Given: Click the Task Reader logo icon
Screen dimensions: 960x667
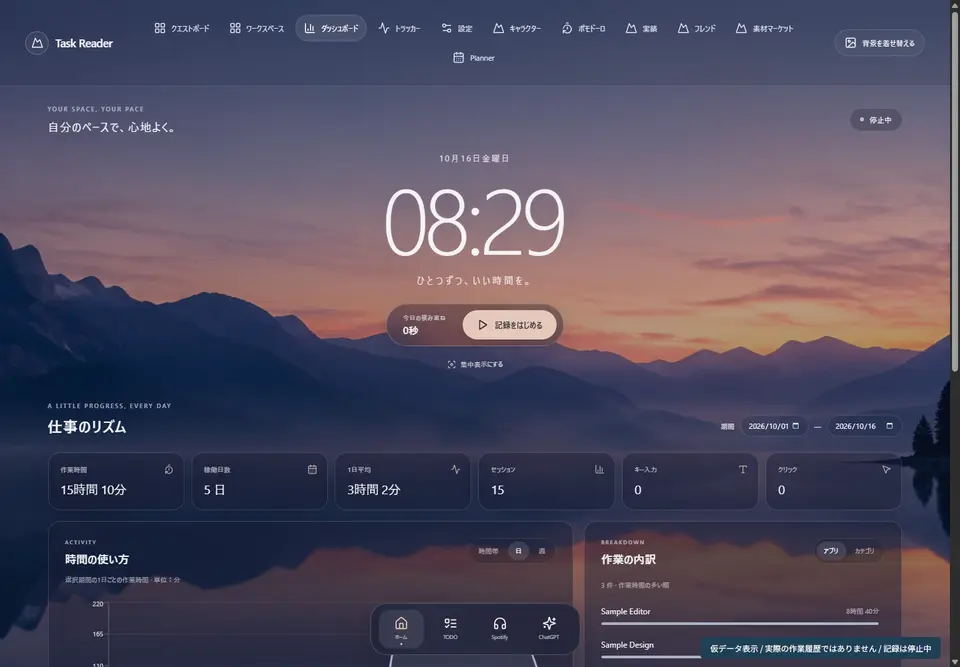Looking at the screenshot, I should [x=37, y=43].
